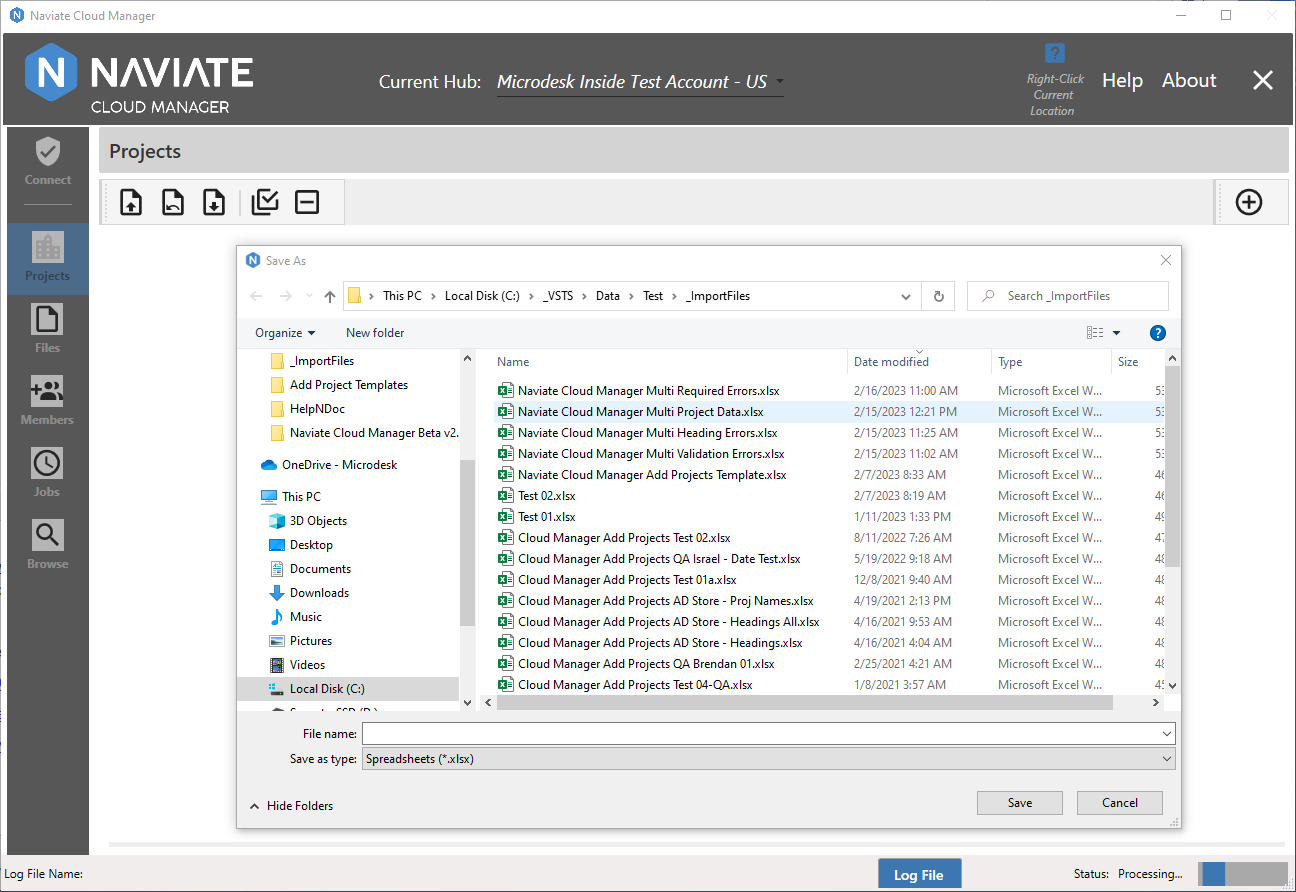Open the About menu in the header
This screenshot has width=1296, height=892.
coord(1189,81)
